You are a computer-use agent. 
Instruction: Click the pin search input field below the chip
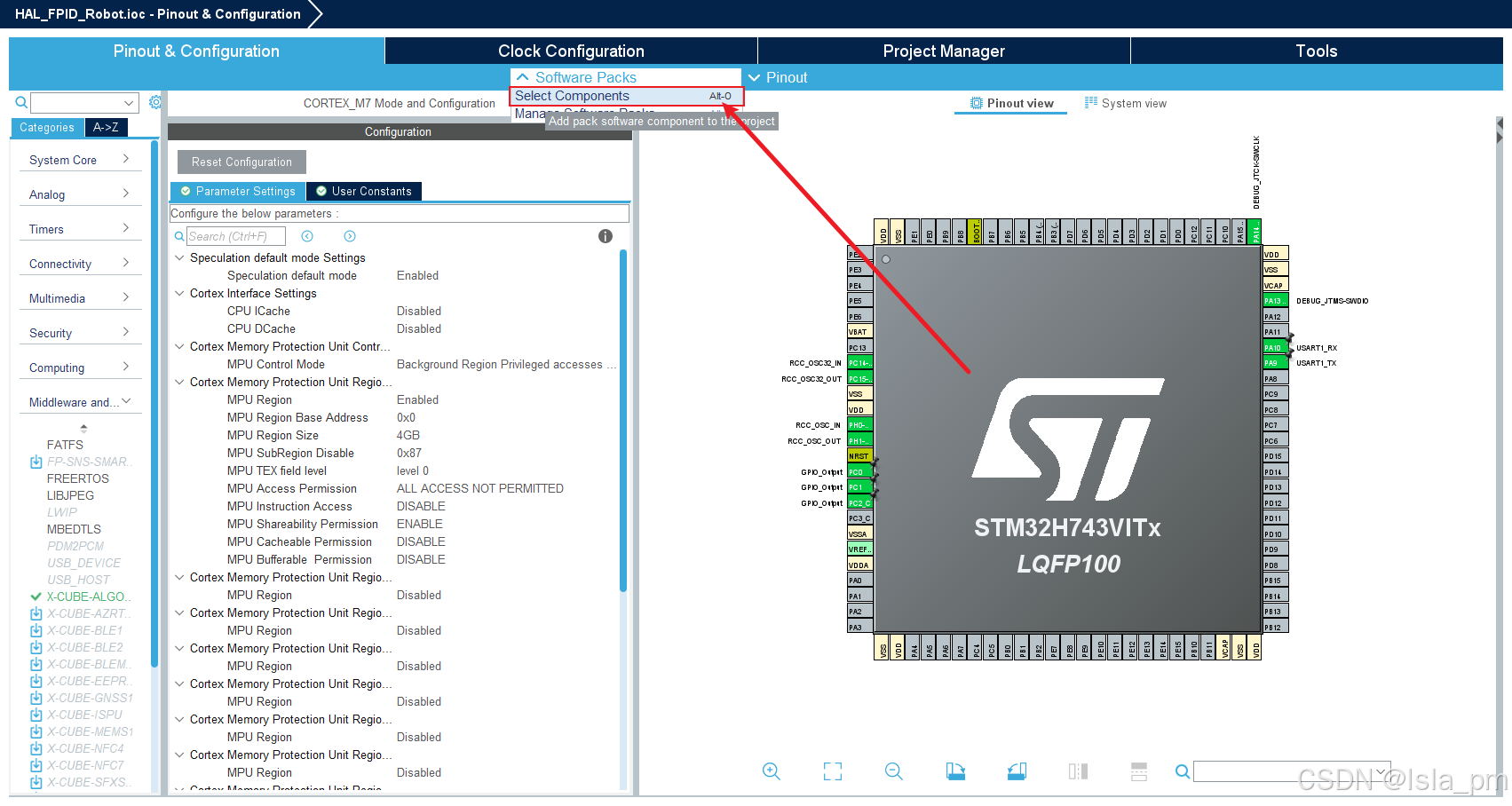(1292, 771)
